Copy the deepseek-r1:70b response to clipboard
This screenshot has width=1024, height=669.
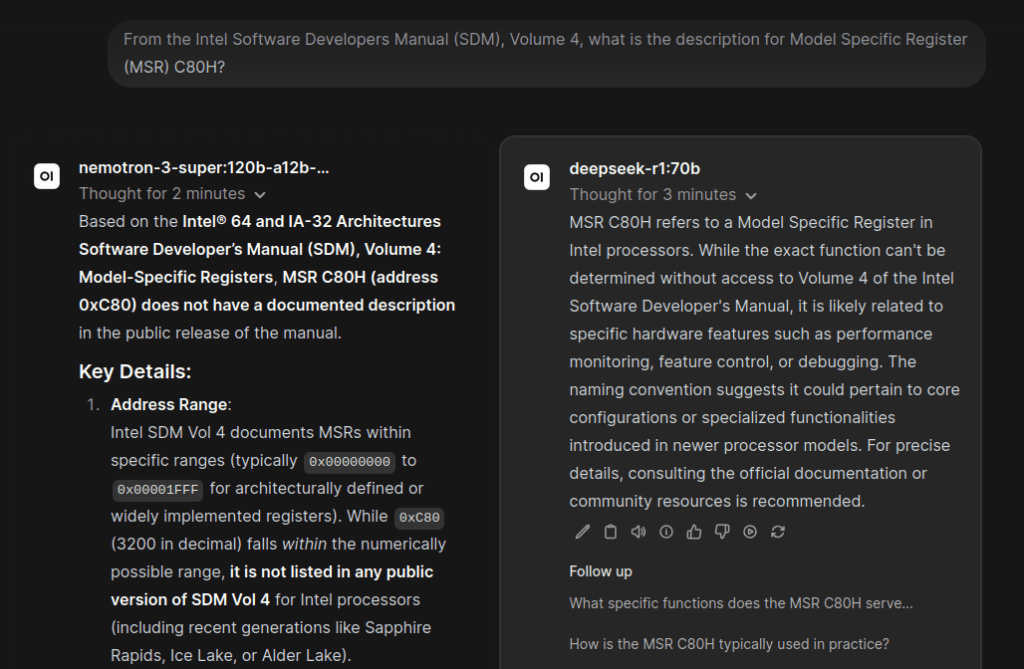pos(610,532)
